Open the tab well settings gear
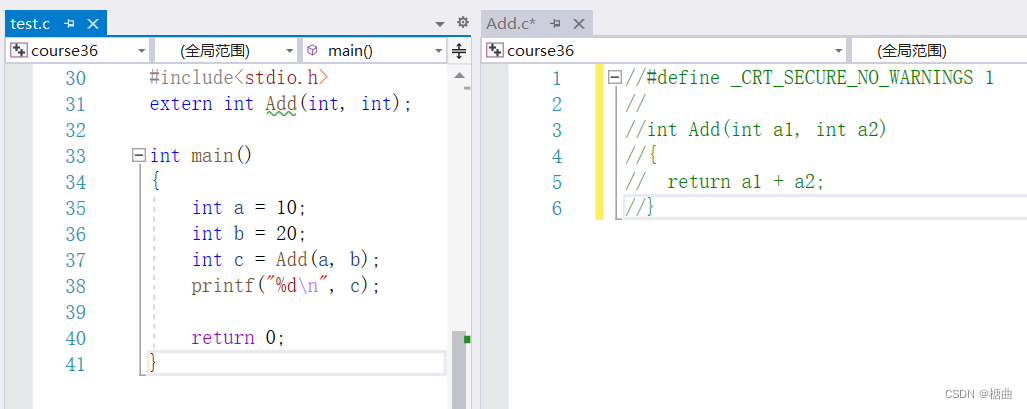The width and height of the screenshot is (1027, 409). tap(462, 22)
